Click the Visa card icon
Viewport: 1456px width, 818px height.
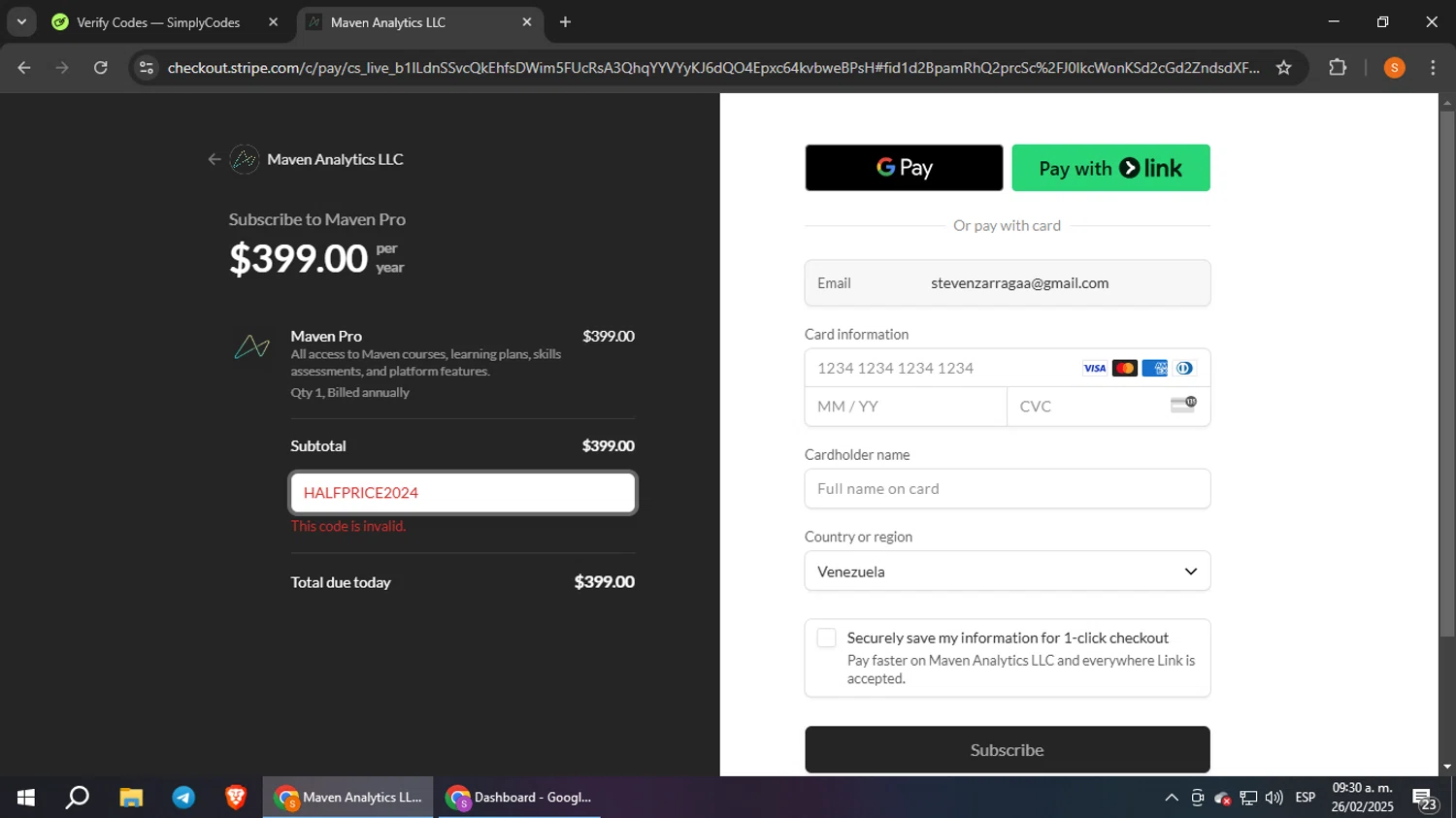point(1095,368)
